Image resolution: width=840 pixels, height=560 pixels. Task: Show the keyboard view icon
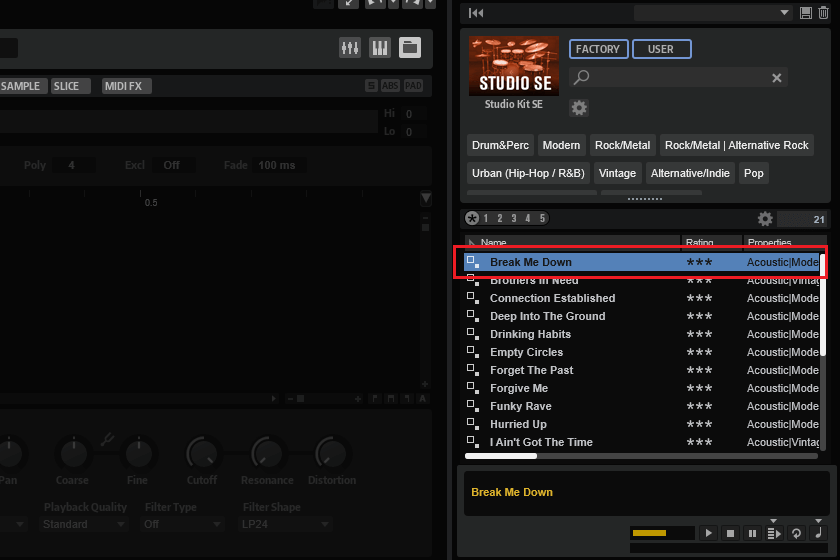tap(380, 48)
